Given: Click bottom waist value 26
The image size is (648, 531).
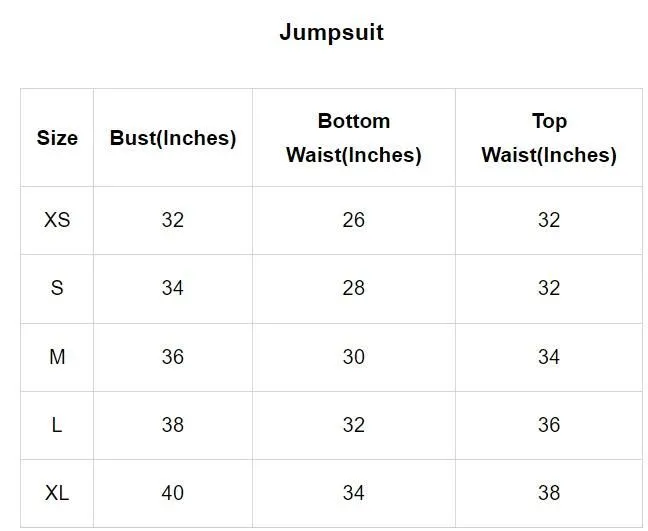Looking at the screenshot, I should [354, 220].
